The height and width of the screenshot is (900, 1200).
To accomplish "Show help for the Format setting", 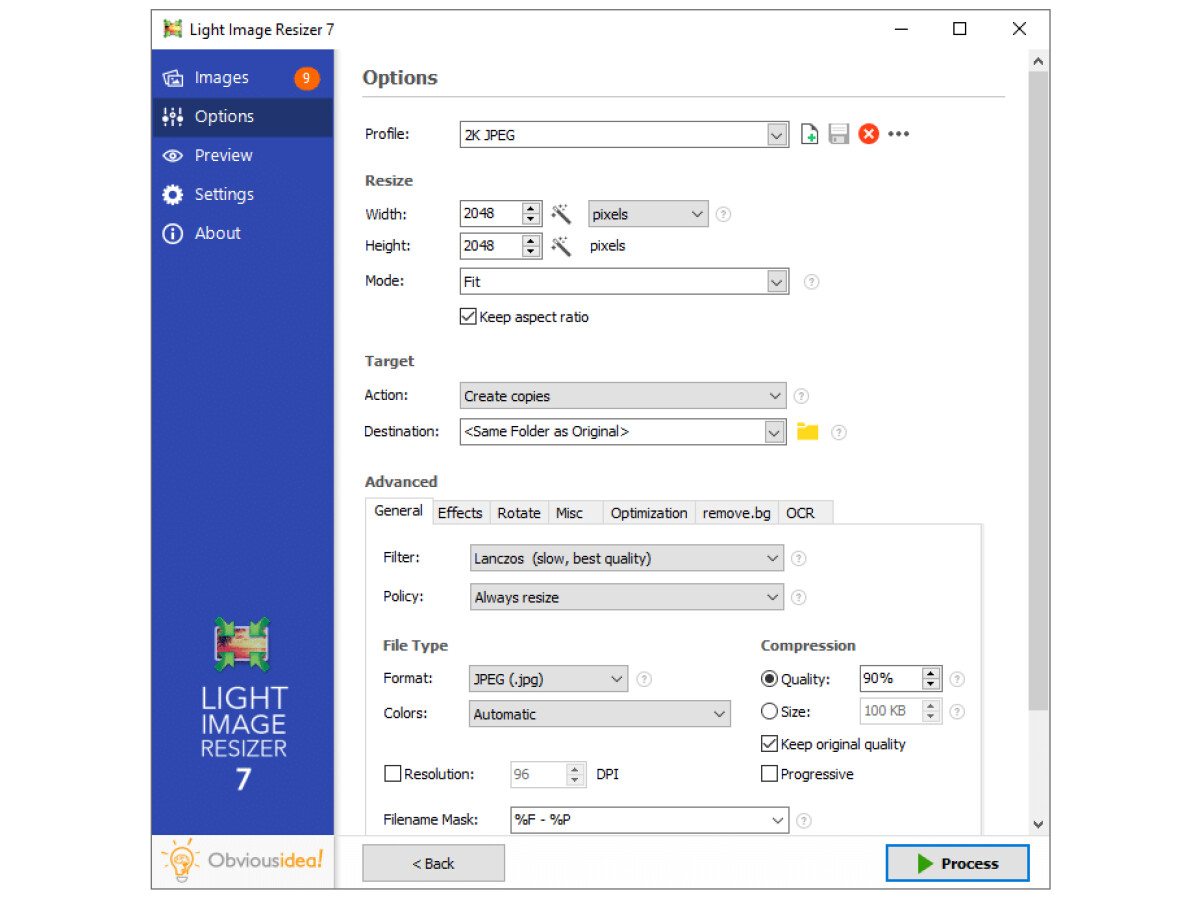I will pos(644,679).
